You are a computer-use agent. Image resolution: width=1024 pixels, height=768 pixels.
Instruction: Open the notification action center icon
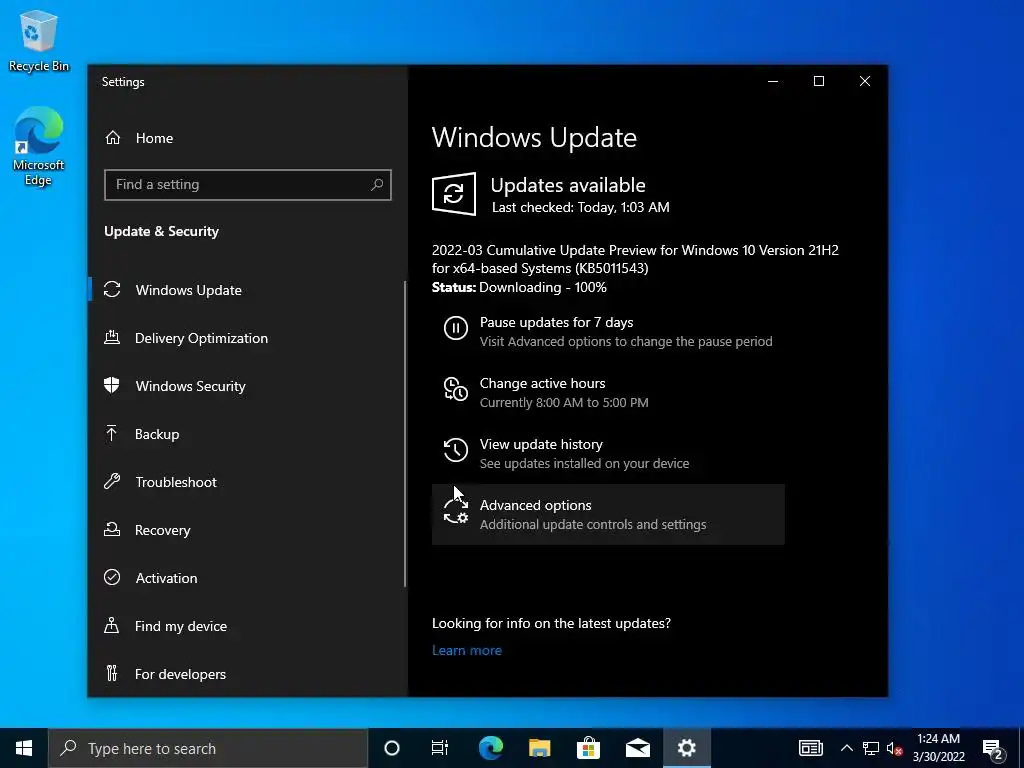[x=993, y=749]
